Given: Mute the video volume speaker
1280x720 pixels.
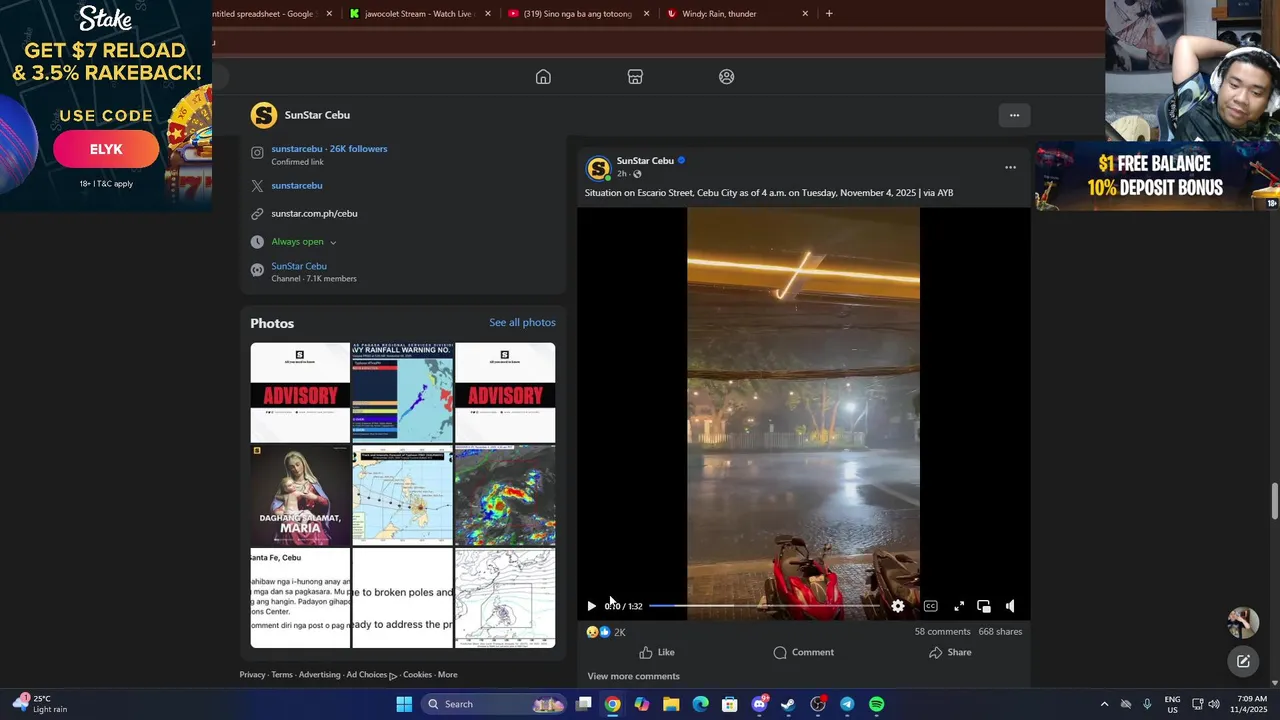Looking at the screenshot, I should tap(1010, 606).
